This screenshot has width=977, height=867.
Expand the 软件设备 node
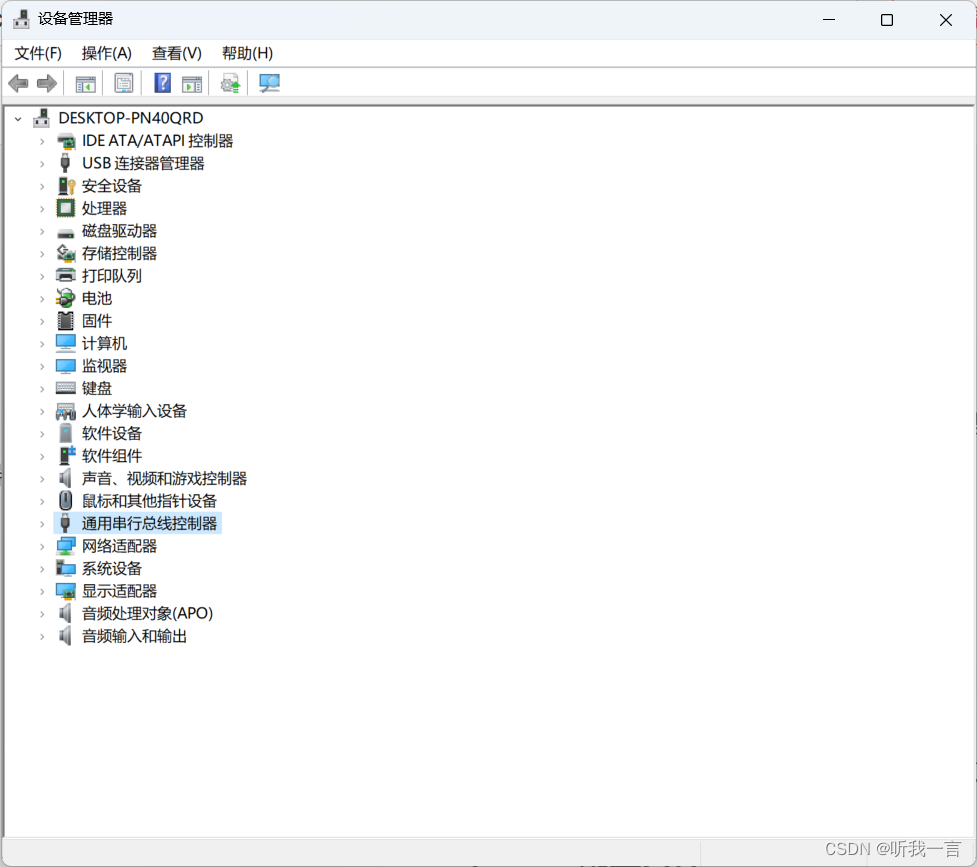[42, 434]
